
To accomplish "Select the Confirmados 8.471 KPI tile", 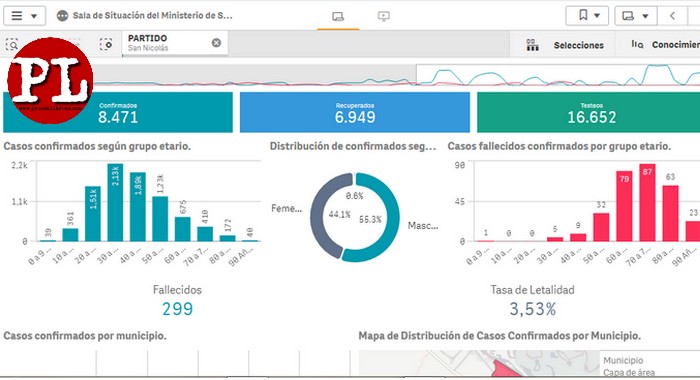I will (118, 112).
